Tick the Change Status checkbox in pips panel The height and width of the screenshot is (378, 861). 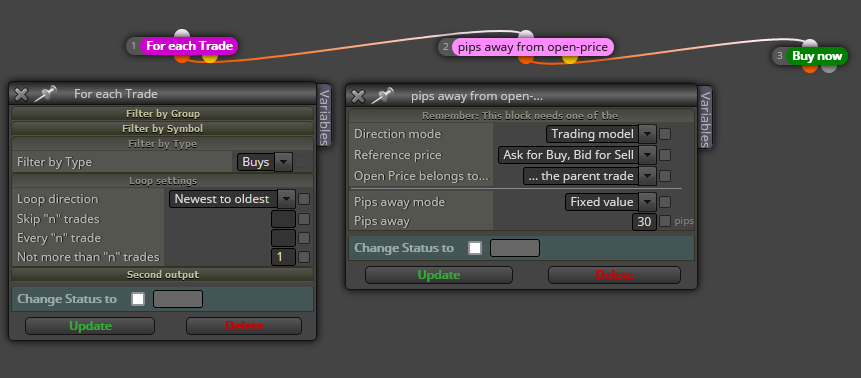tap(475, 248)
